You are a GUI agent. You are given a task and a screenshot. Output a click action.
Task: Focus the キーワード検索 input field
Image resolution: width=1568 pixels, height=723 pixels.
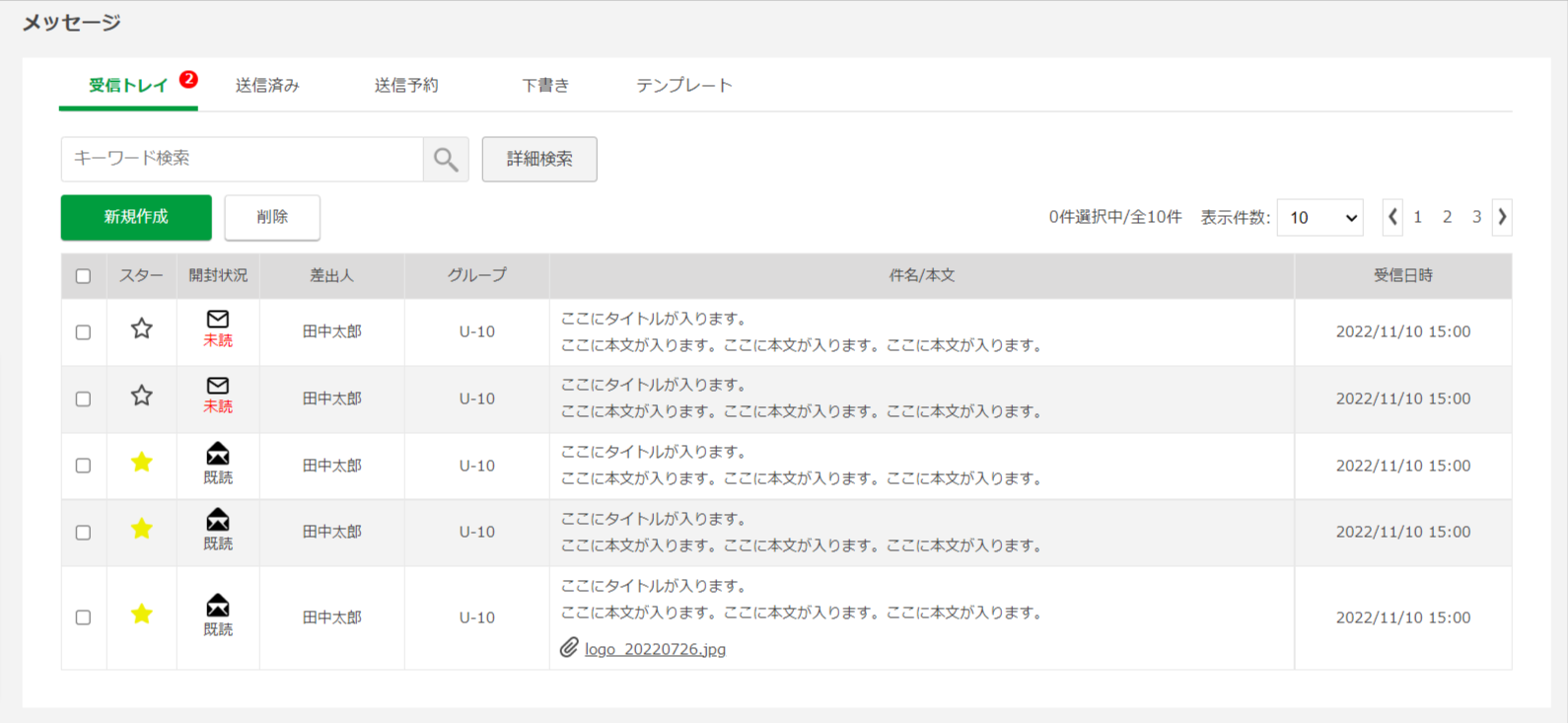(x=243, y=159)
